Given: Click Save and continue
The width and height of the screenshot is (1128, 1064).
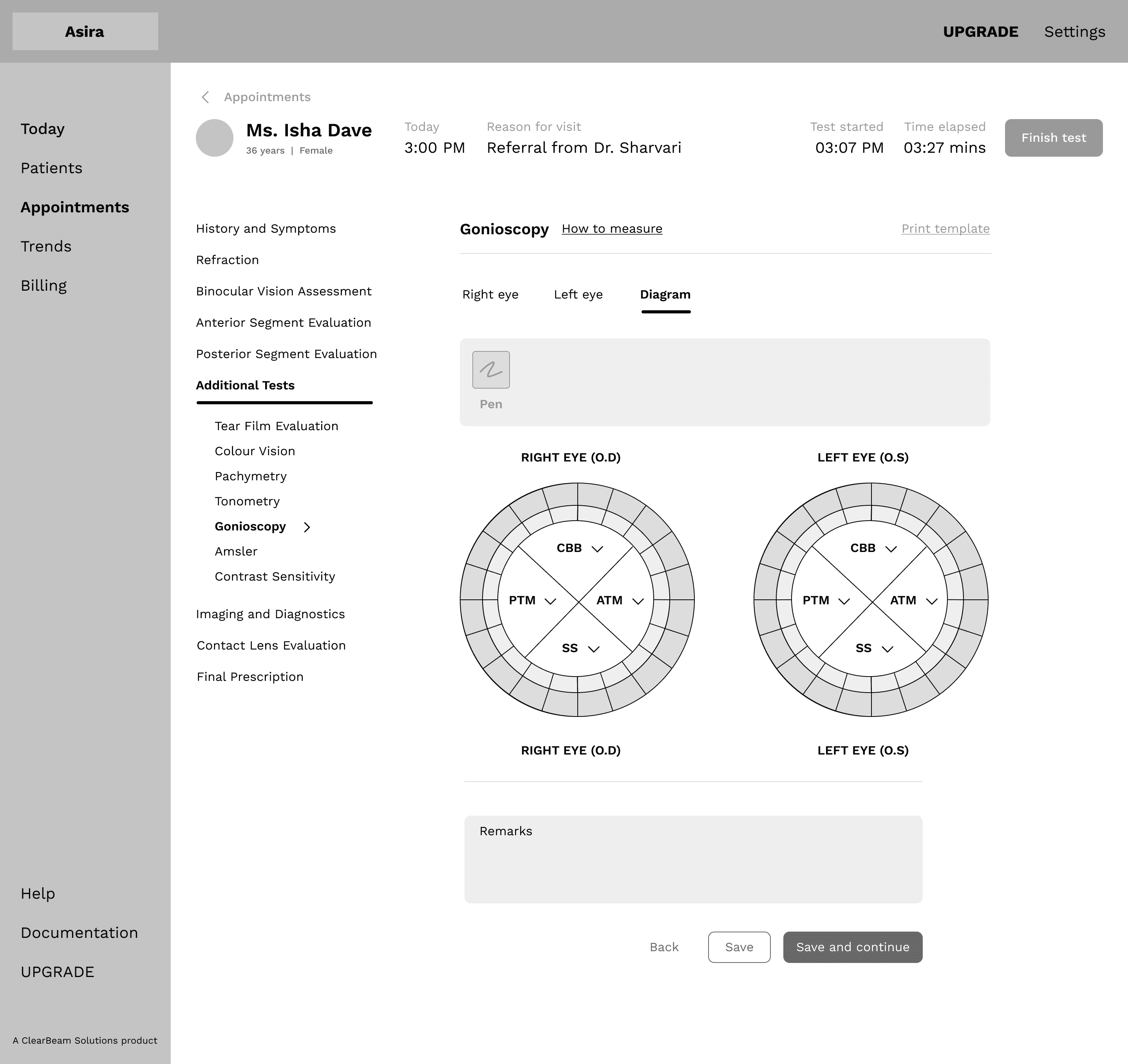Looking at the screenshot, I should coord(852,947).
